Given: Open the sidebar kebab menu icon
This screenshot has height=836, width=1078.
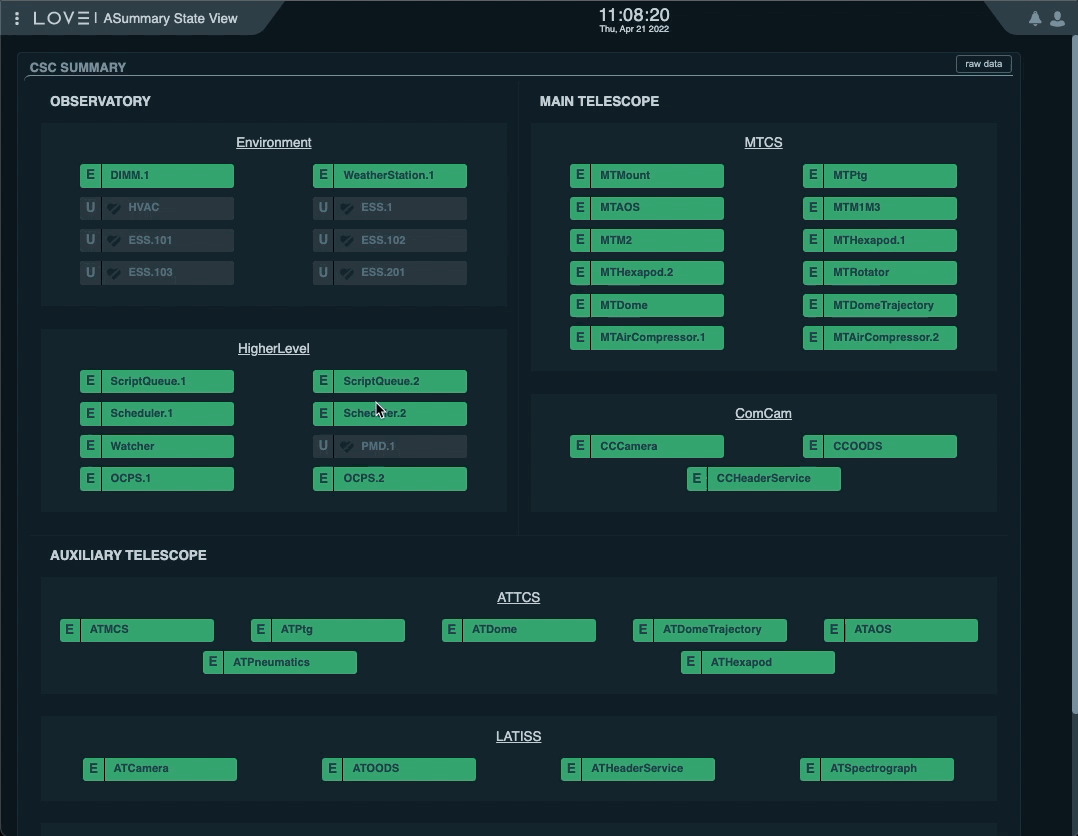Looking at the screenshot, I should pos(15,17).
